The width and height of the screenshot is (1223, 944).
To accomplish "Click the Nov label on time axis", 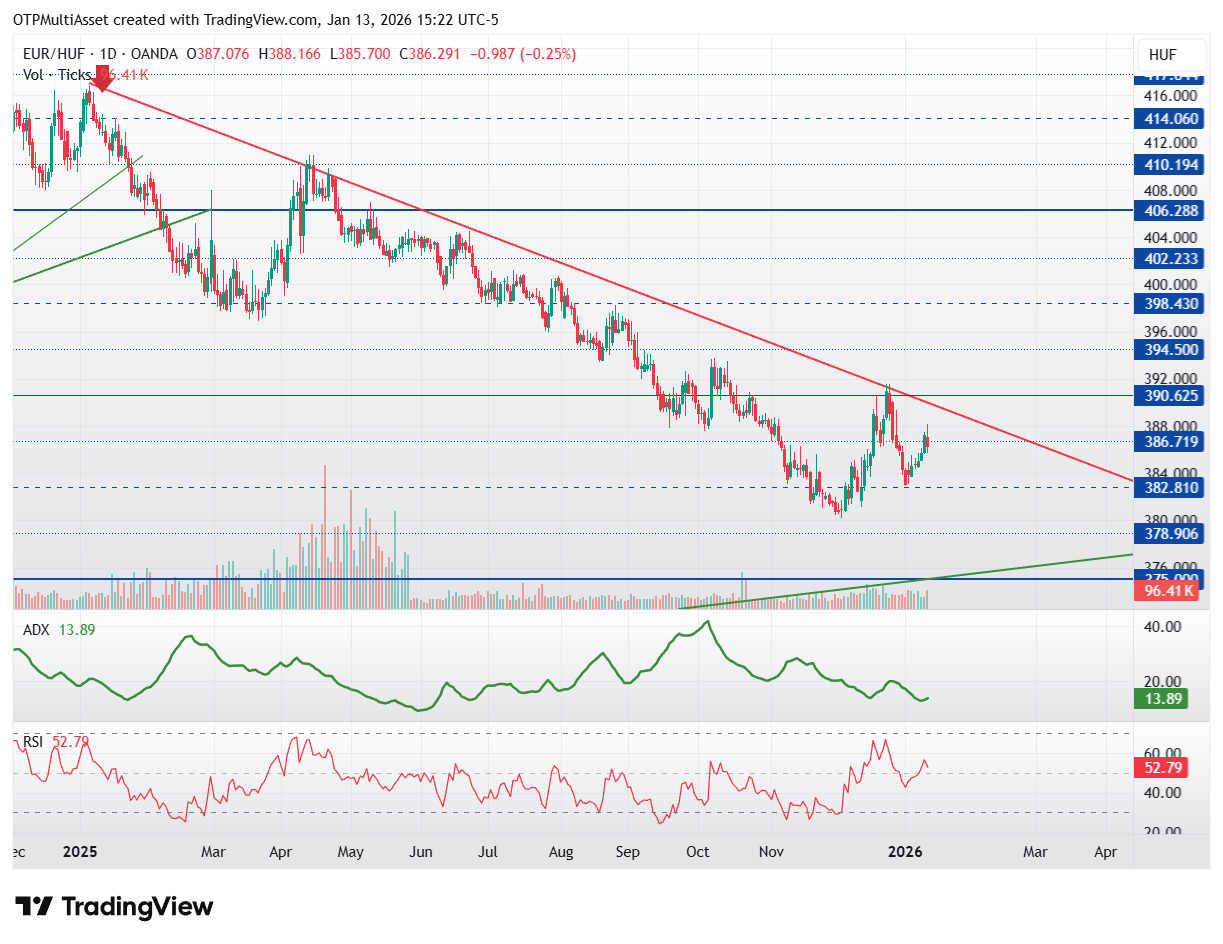I will 770,852.
